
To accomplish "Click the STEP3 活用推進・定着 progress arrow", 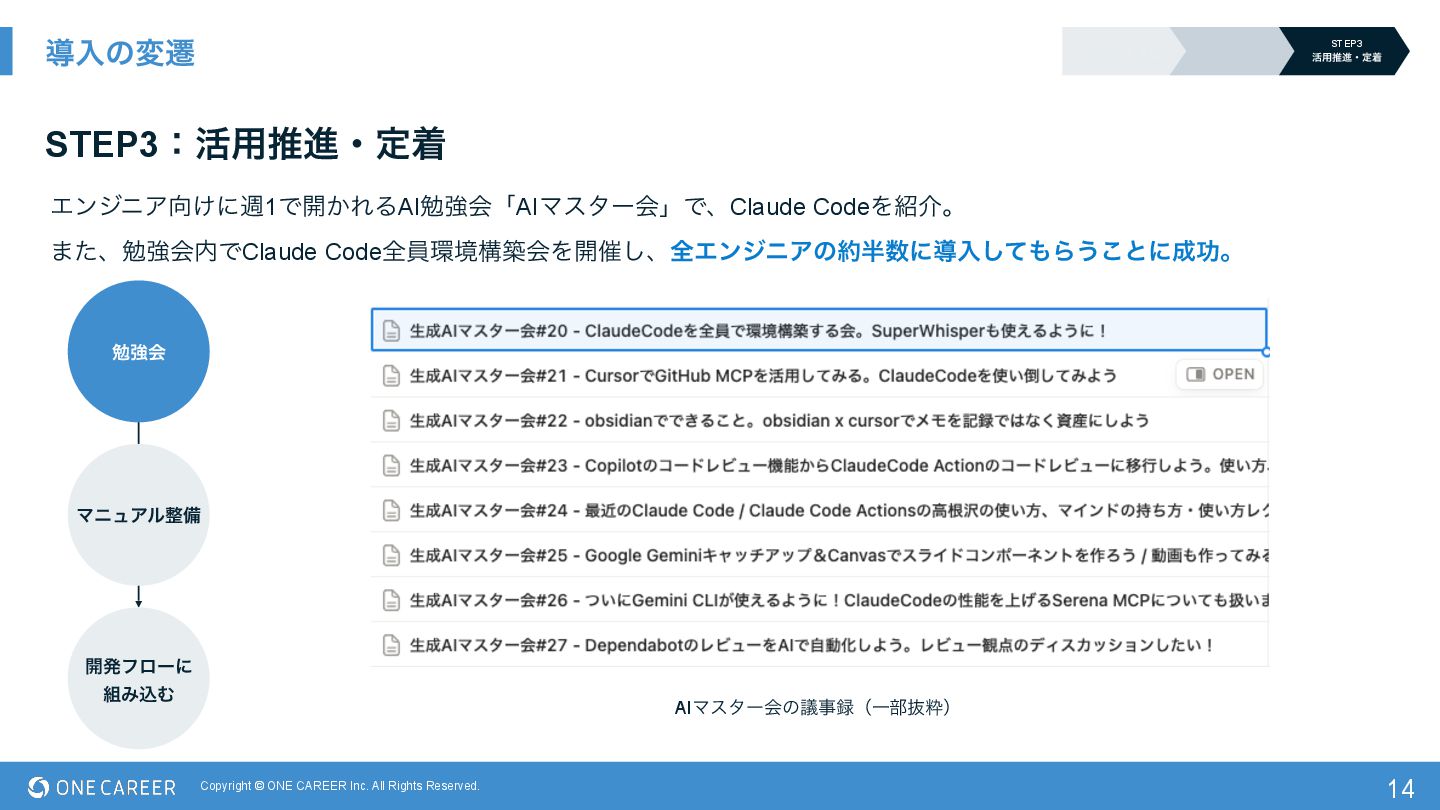I will [1346, 51].
